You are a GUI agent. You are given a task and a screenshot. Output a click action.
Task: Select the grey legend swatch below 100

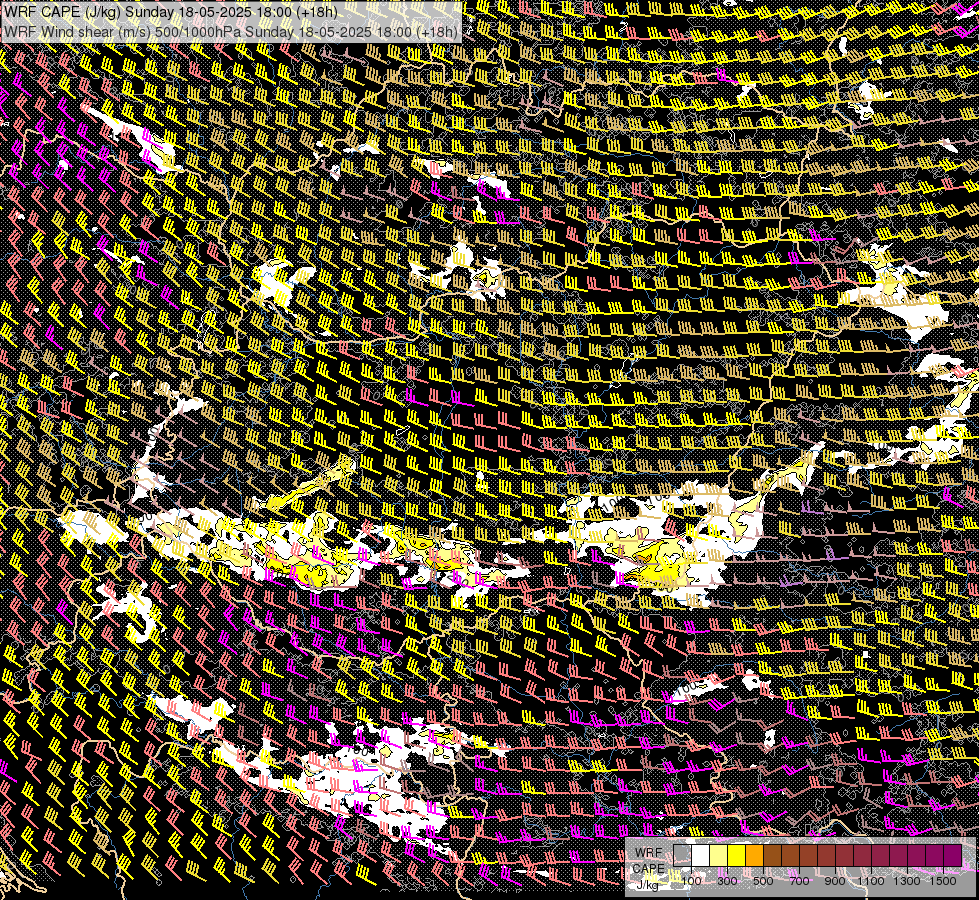682,855
